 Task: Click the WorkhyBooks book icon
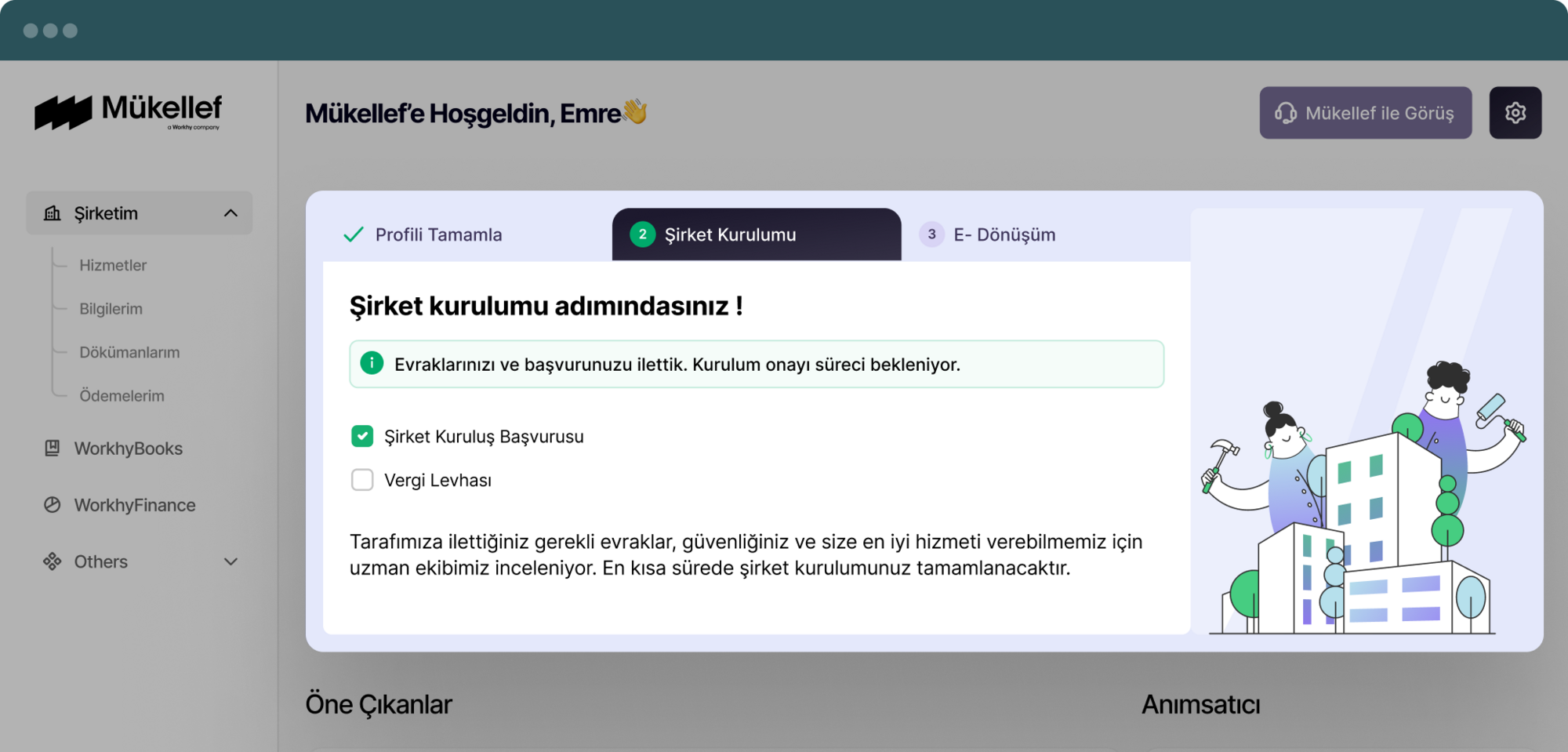point(53,449)
